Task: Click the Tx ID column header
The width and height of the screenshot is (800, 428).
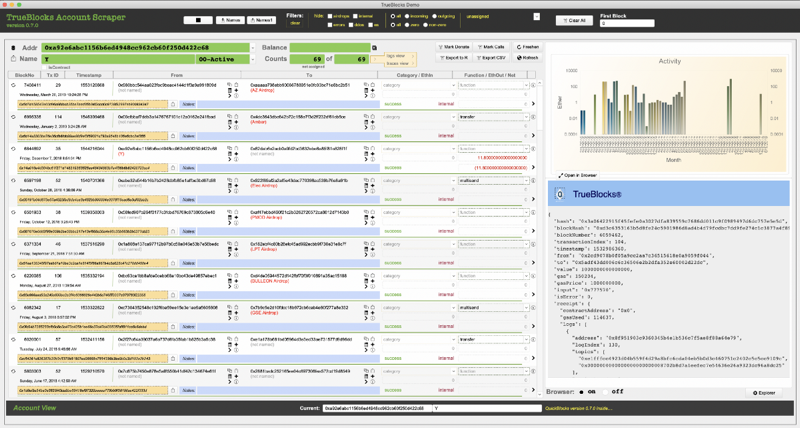Action: coord(53,75)
